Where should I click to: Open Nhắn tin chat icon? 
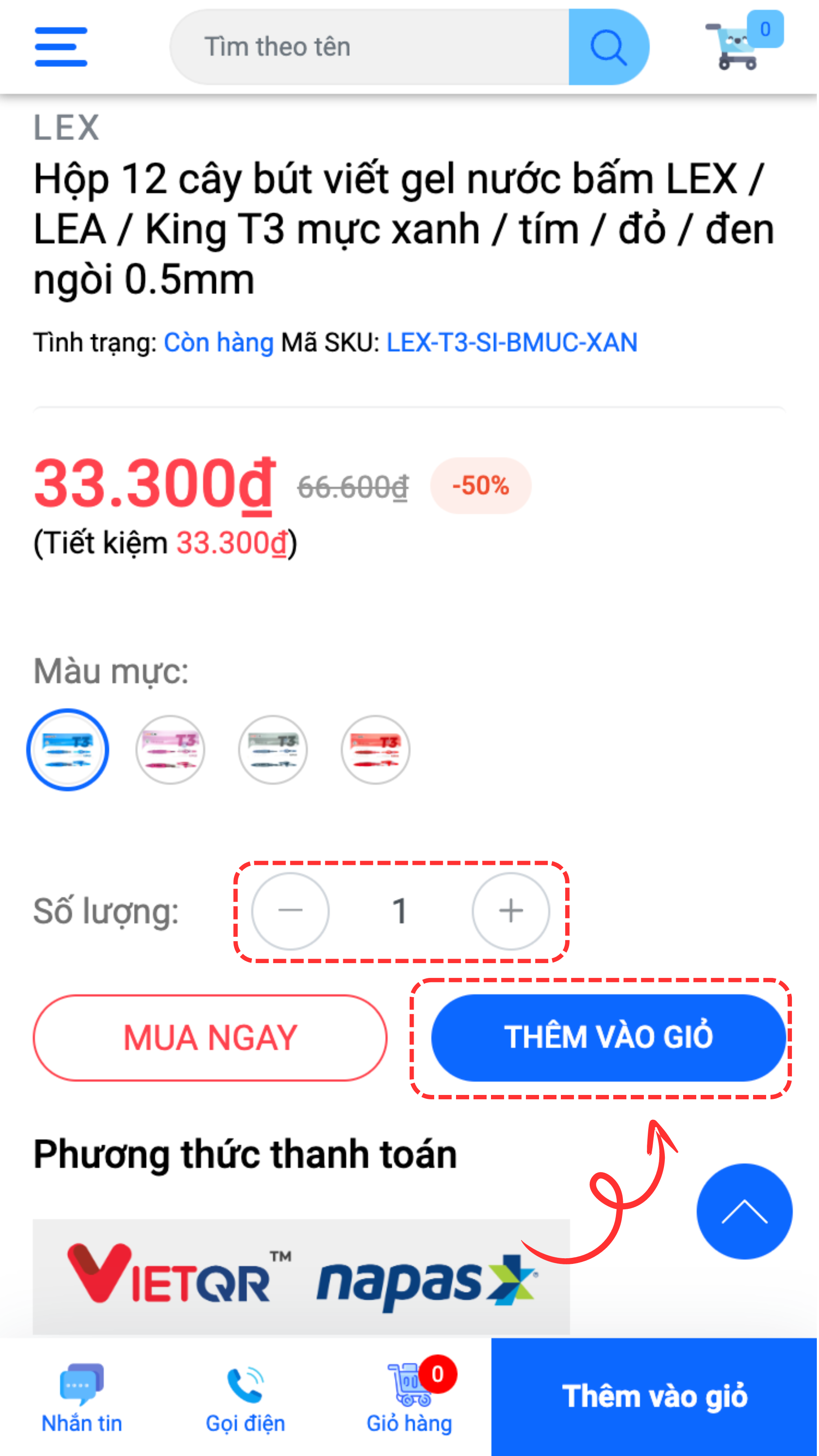(x=82, y=1398)
